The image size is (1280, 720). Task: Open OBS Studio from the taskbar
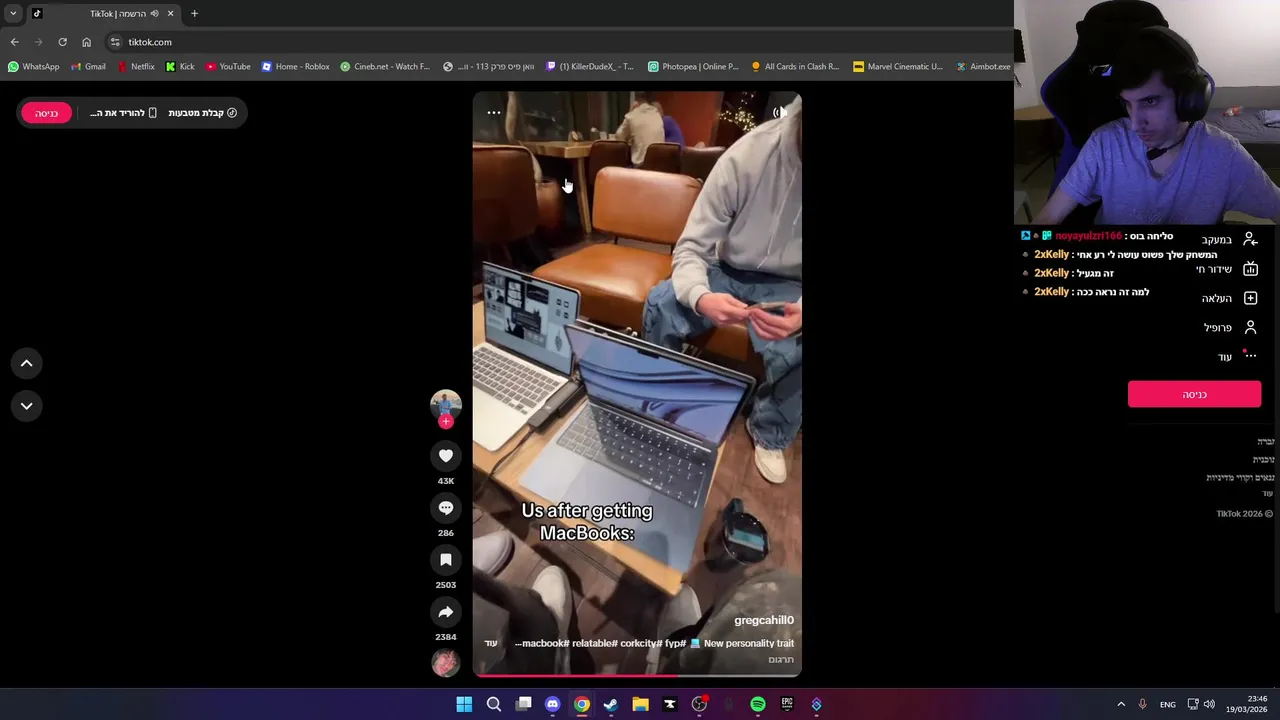click(x=699, y=704)
